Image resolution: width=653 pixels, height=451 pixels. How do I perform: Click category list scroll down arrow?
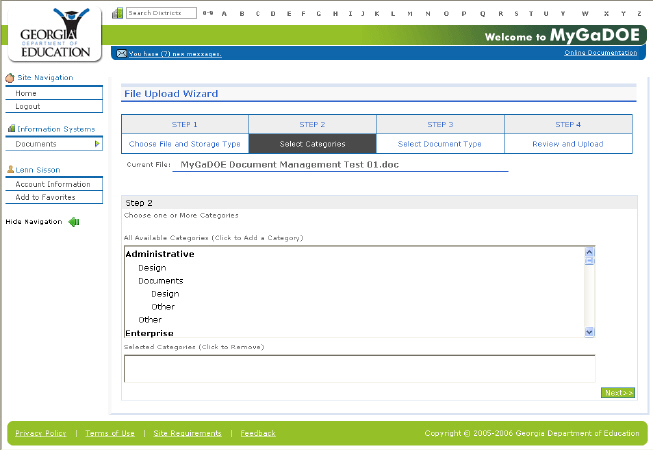click(x=589, y=332)
